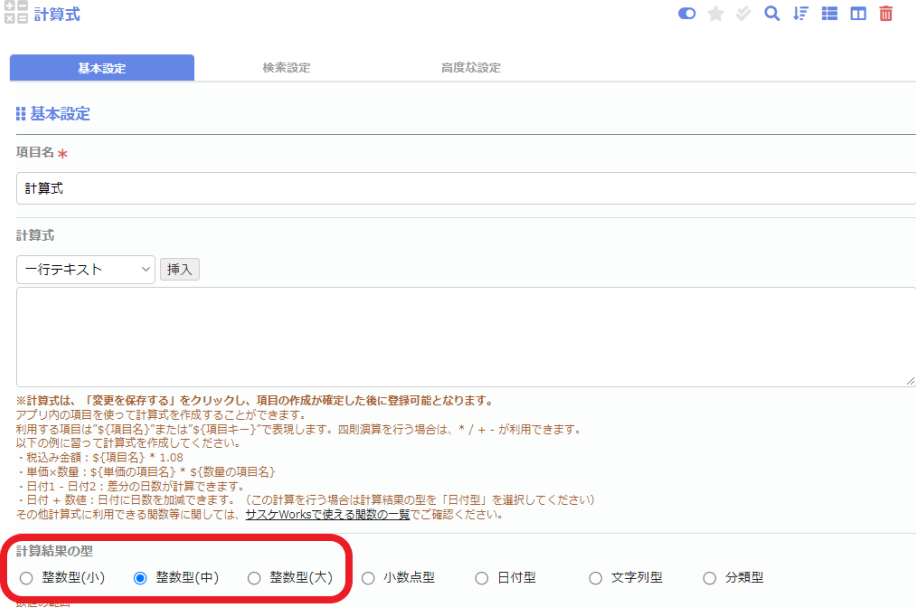Viewport: 916px width, 608px height.
Task: Select the 文字列型 radio option
Action: click(596, 578)
